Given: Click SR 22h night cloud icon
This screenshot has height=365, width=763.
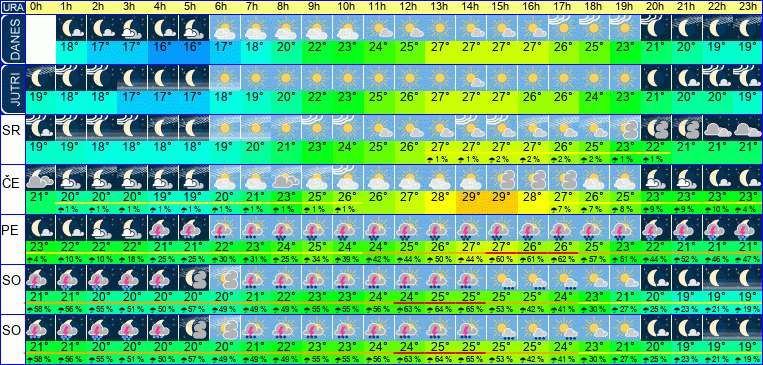Looking at the screenshot, I should (x=718, y=128).
